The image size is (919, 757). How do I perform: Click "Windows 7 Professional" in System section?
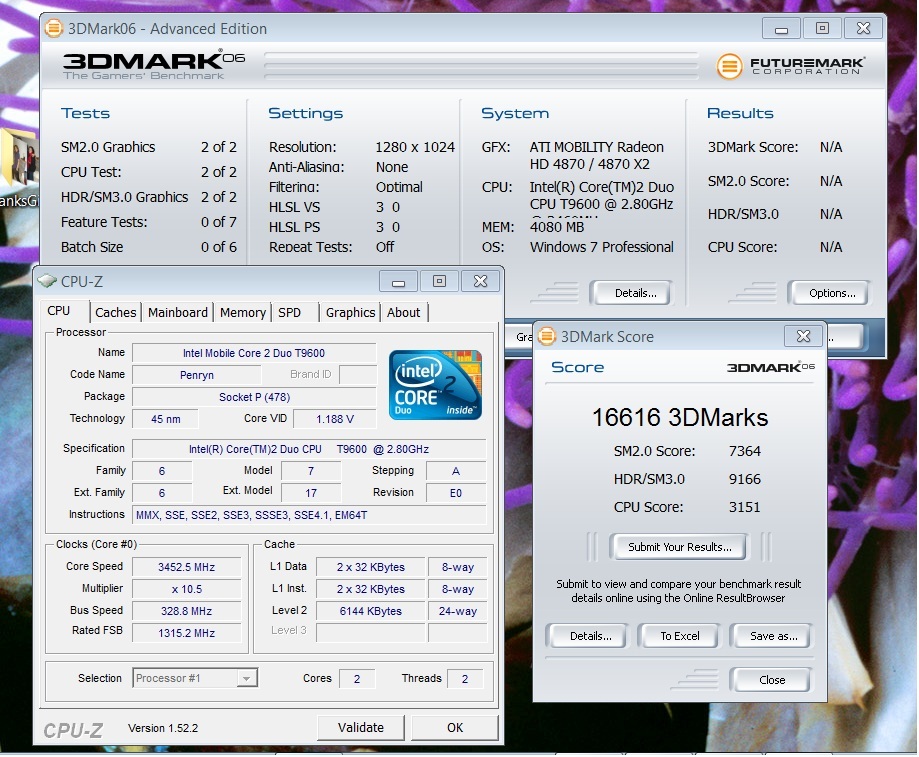(601, 247)
